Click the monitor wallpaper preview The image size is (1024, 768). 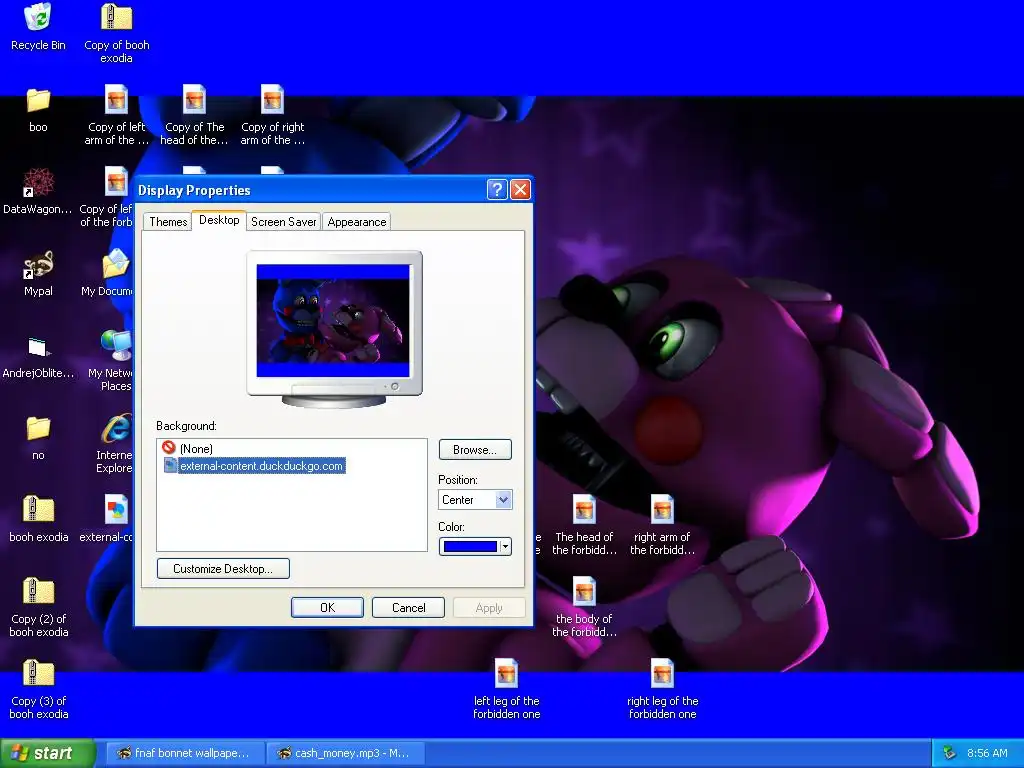(333, 321)
